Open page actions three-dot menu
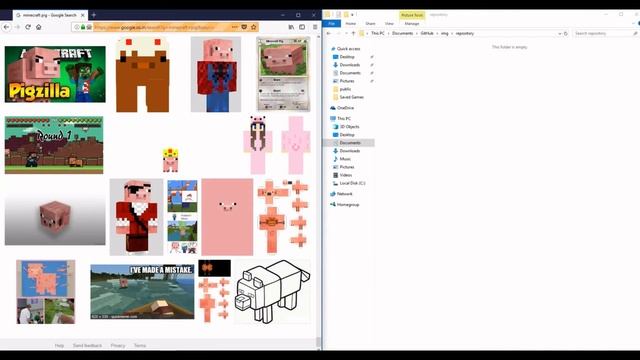Screen dimensions: 640x360 tap(235, 27)
